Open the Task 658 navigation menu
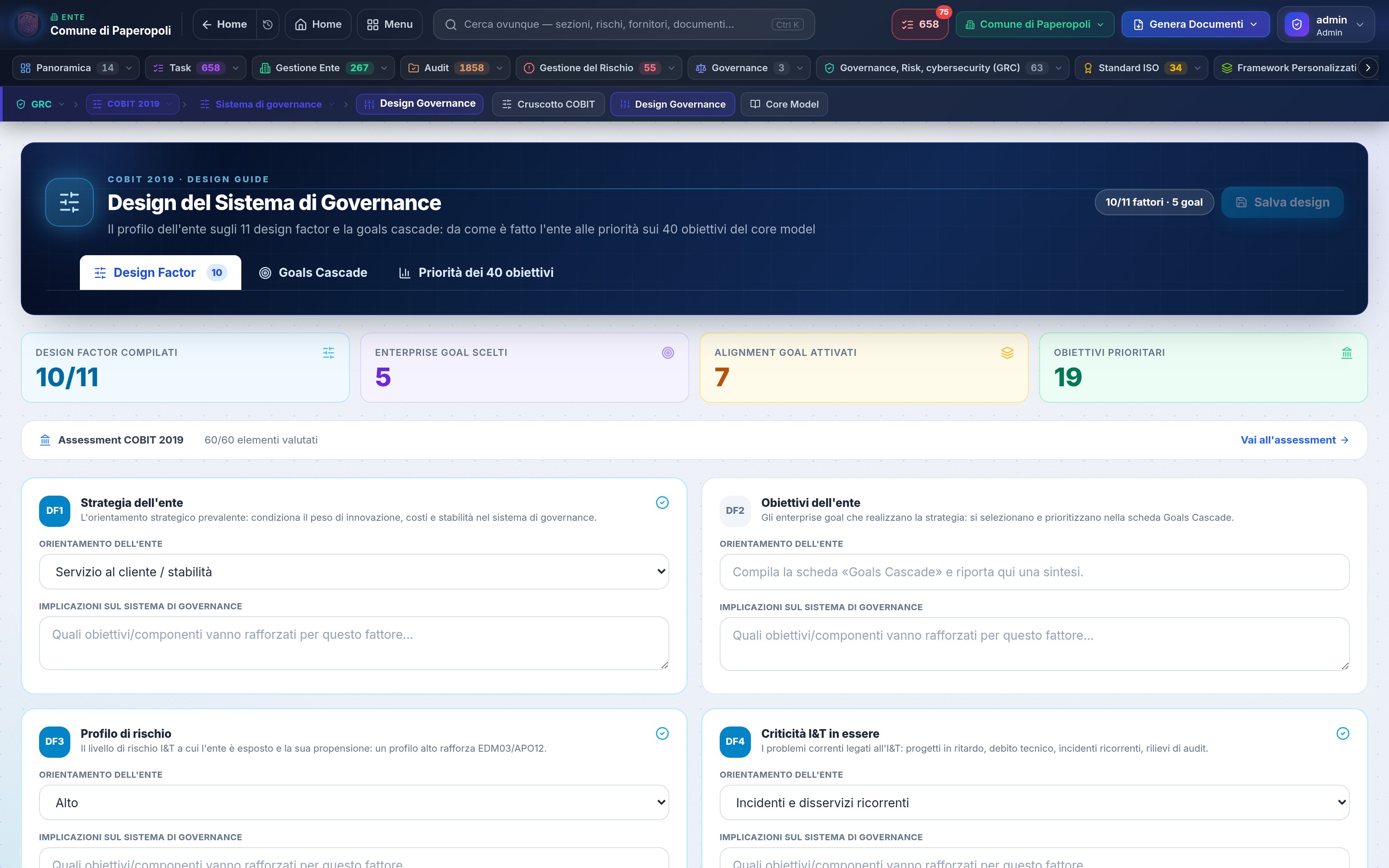Viewport: 1389px width, 868px height. pyautogui.click(x=195, y=68)
